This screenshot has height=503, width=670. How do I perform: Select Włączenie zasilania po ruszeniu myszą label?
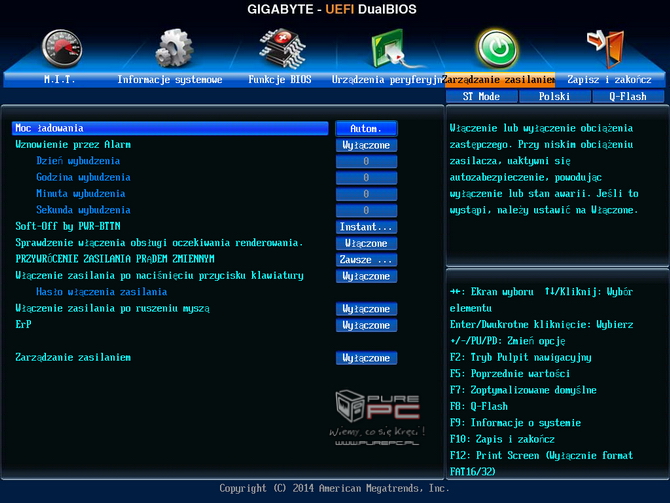[113, 308]
